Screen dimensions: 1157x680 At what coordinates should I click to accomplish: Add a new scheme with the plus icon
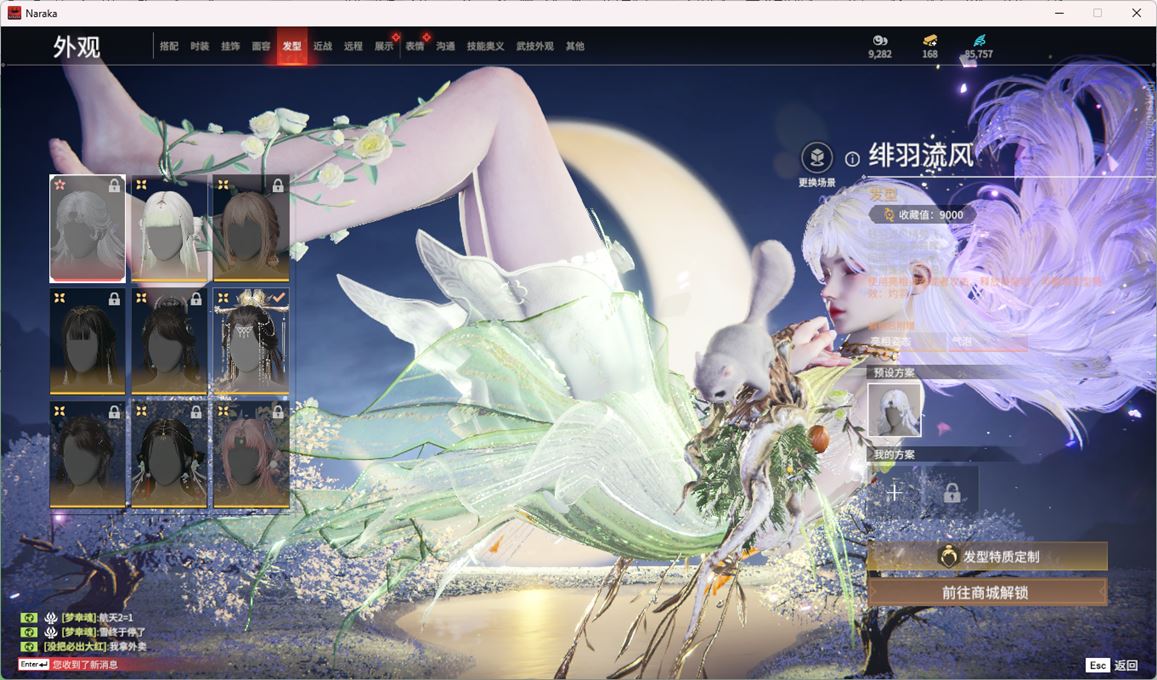894,492
